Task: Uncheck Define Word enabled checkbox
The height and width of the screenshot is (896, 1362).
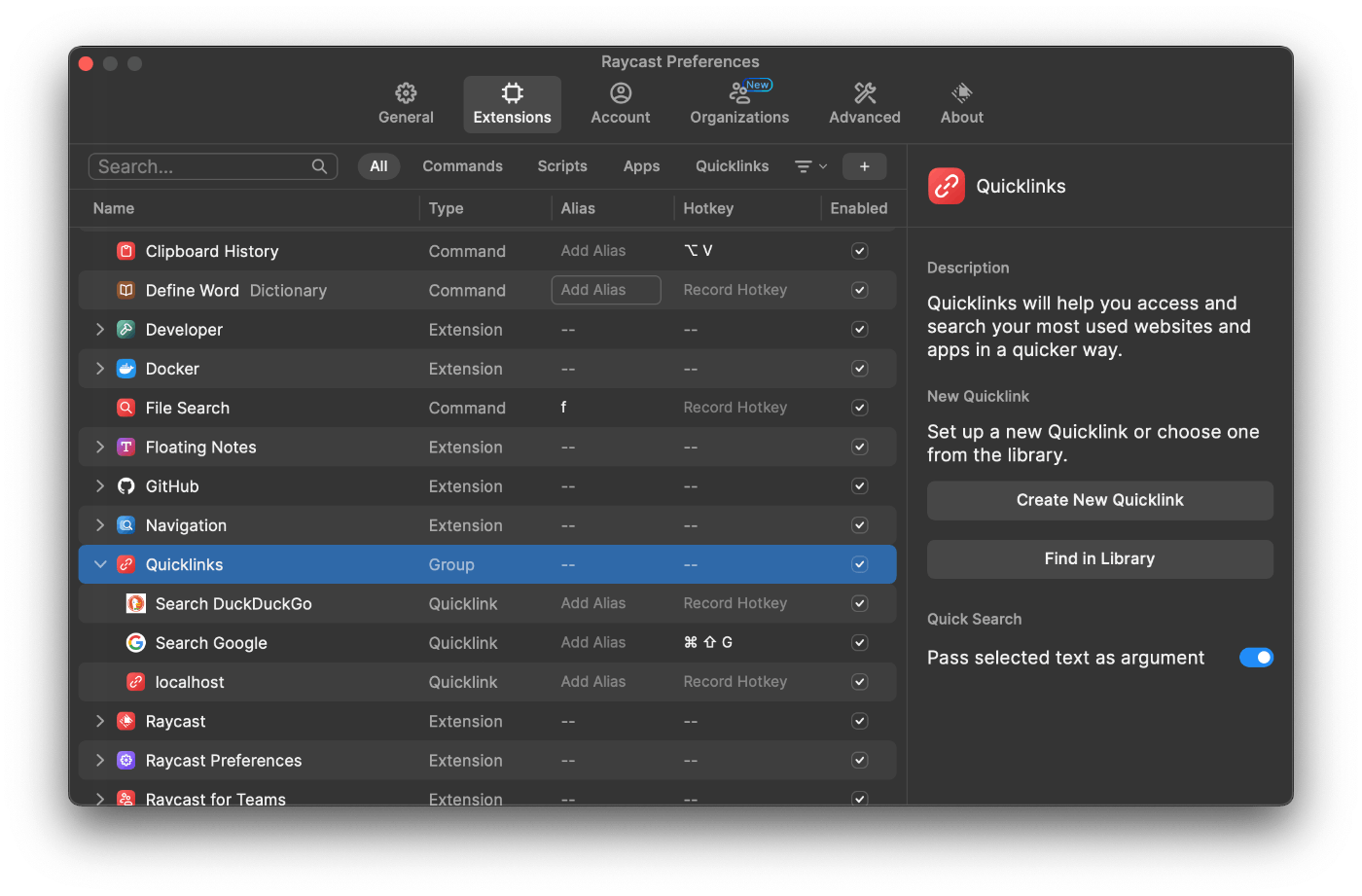Action: click(860, 290)
